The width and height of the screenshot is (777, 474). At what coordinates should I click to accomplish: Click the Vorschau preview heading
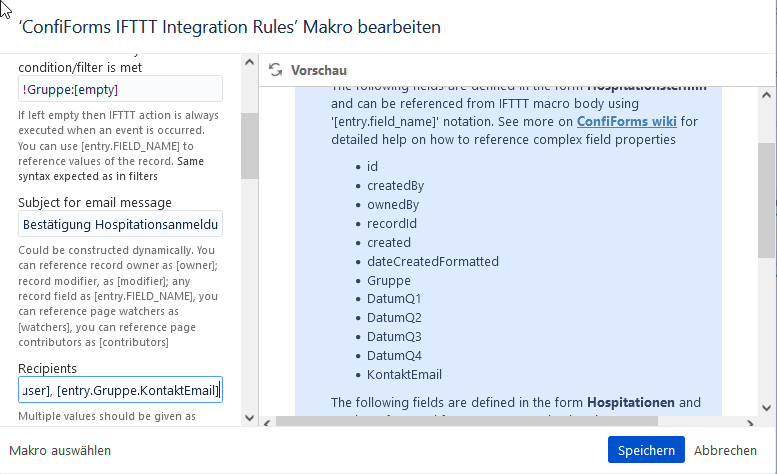tap(318, 70)
